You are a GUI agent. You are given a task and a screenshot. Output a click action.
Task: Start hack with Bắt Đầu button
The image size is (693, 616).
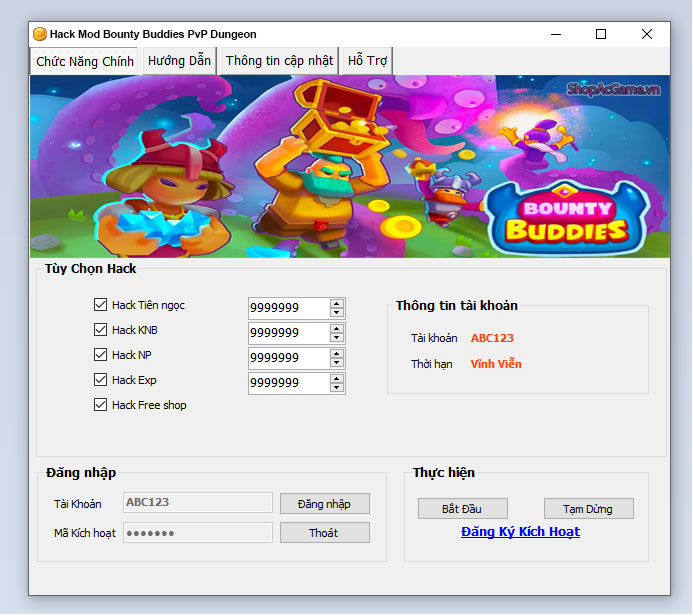[463, 509]
